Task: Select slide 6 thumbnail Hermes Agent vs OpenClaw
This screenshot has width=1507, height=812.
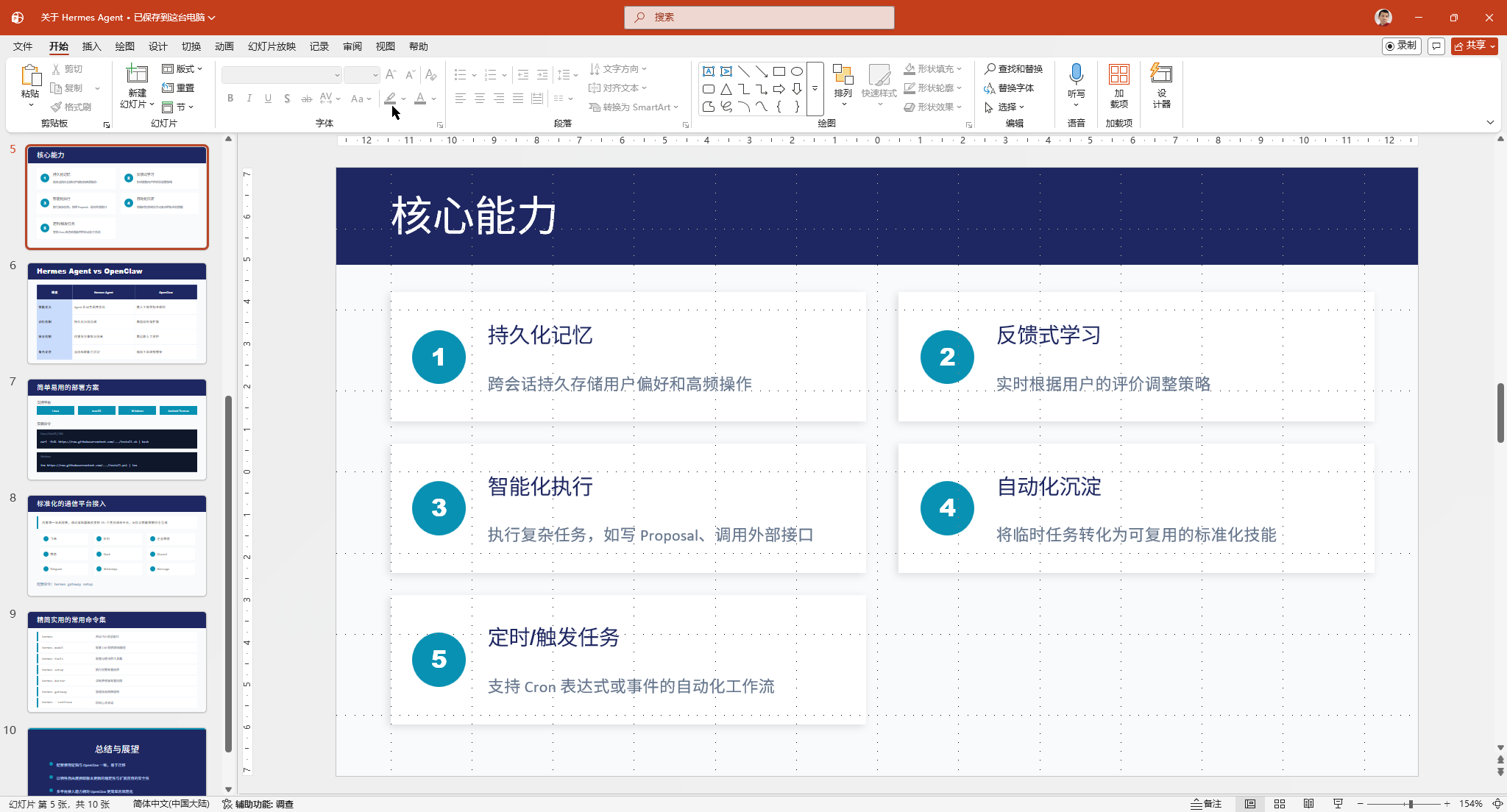Action: tap(117, 313)
